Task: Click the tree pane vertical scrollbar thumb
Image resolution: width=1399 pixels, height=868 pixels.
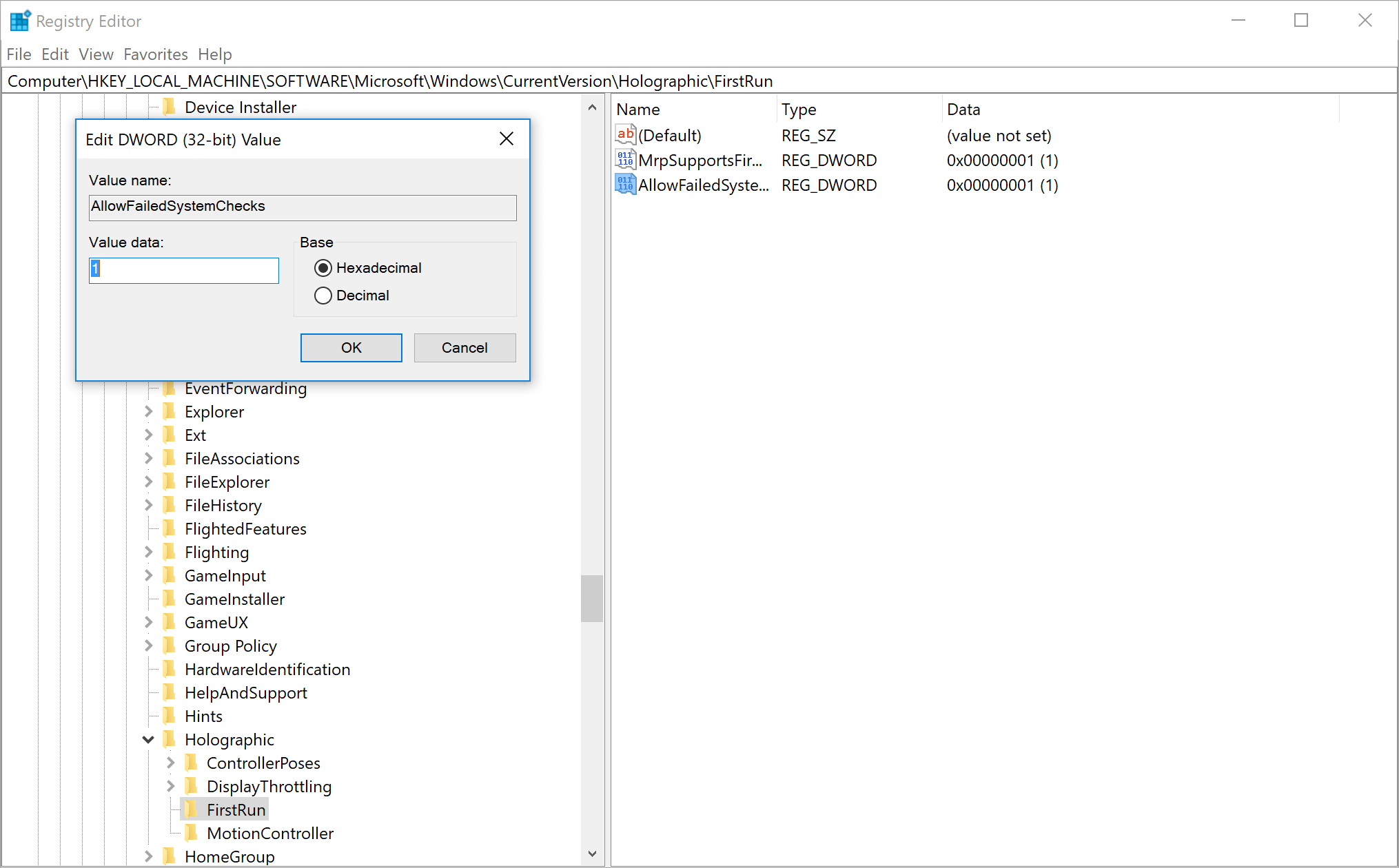Action: coord(591,598)
